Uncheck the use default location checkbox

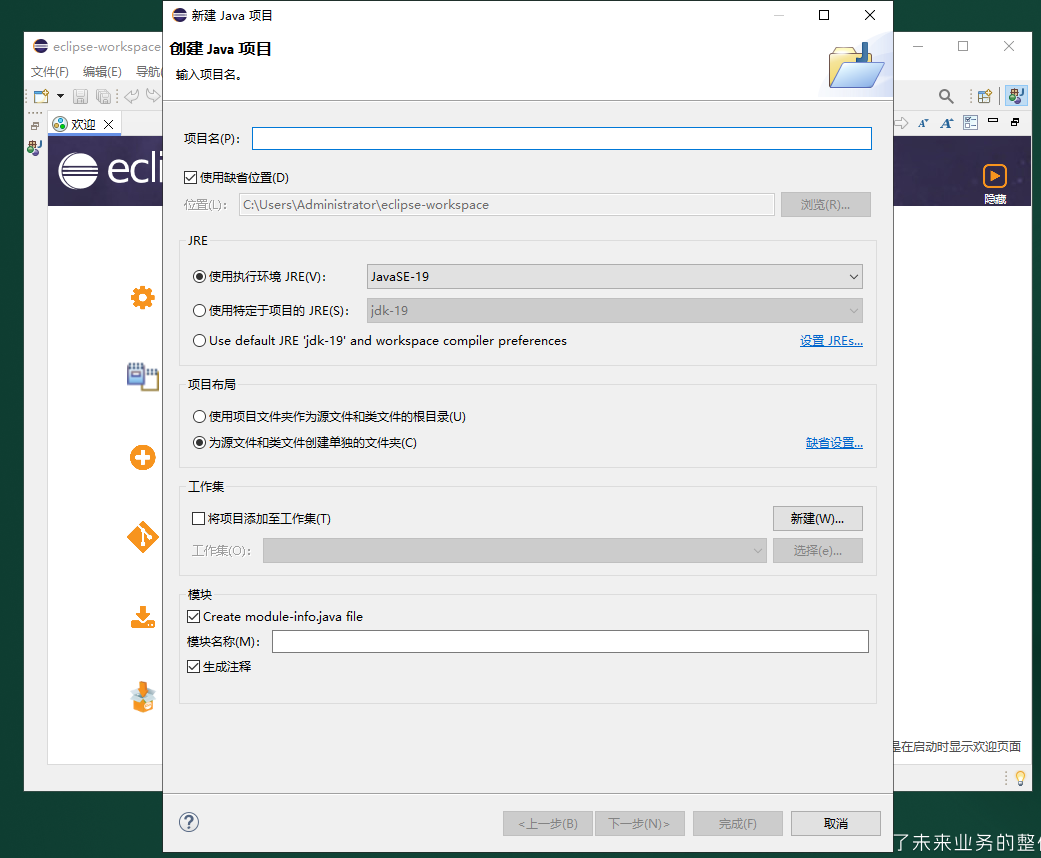[x=191, y=177]
